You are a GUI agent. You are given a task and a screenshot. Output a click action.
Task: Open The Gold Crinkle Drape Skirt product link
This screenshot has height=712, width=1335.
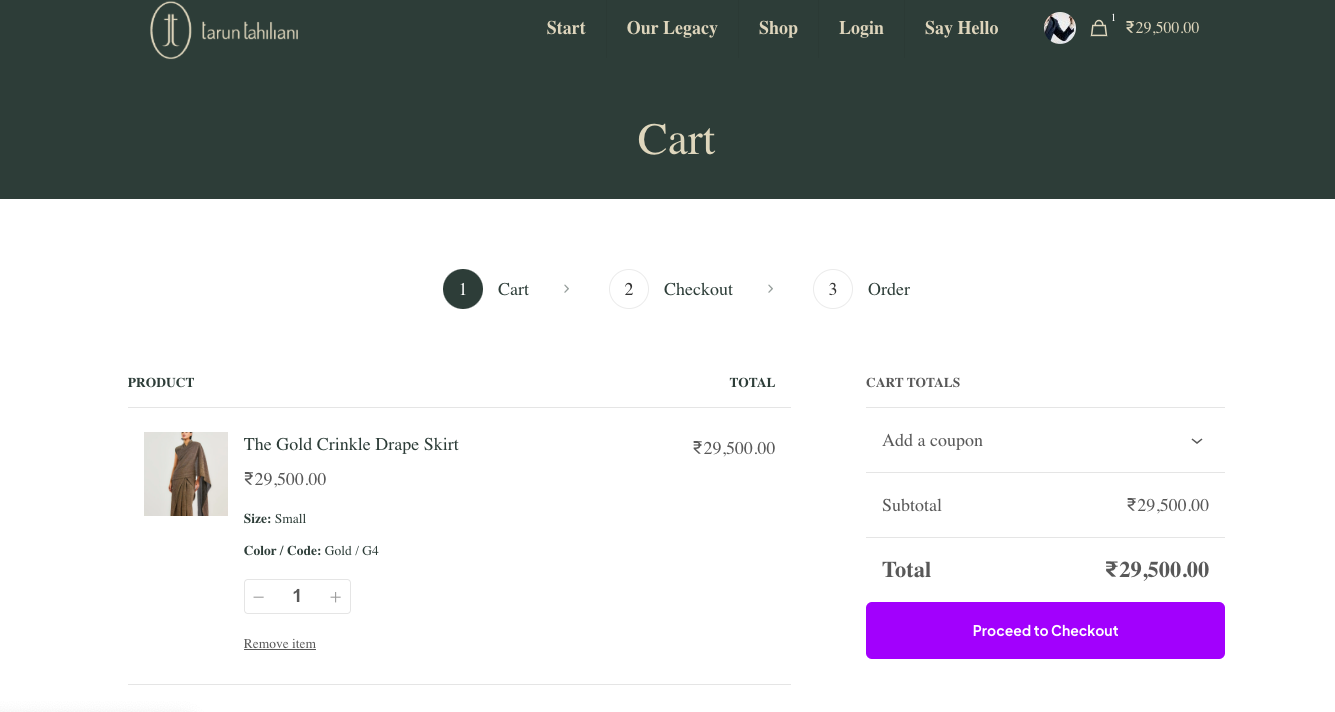tap(351, 444)
